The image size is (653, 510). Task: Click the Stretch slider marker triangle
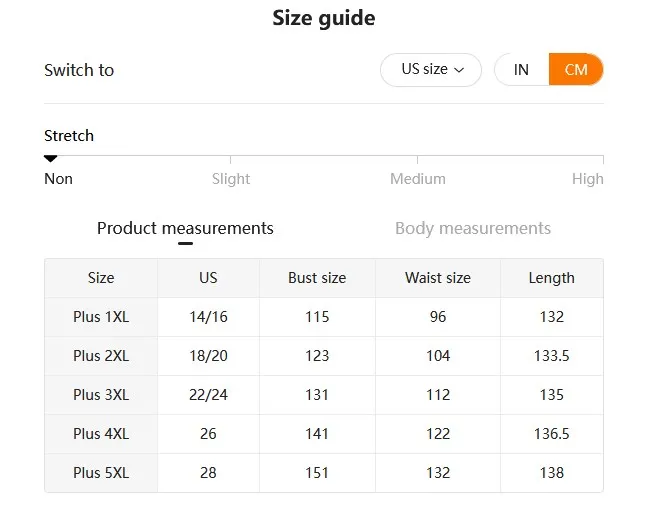[x=50, y=158]
